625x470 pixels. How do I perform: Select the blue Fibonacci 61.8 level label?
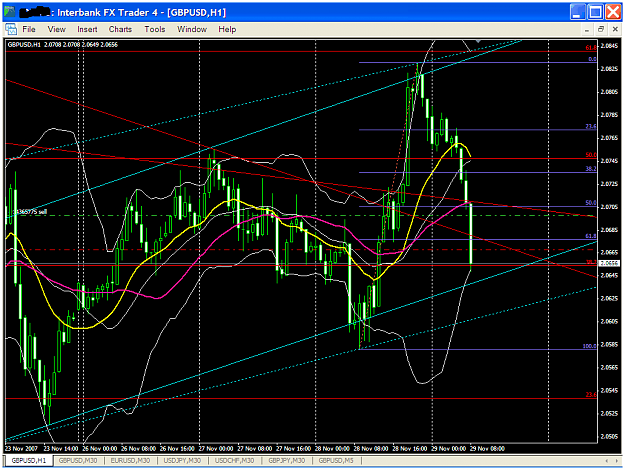coord(591,236)
